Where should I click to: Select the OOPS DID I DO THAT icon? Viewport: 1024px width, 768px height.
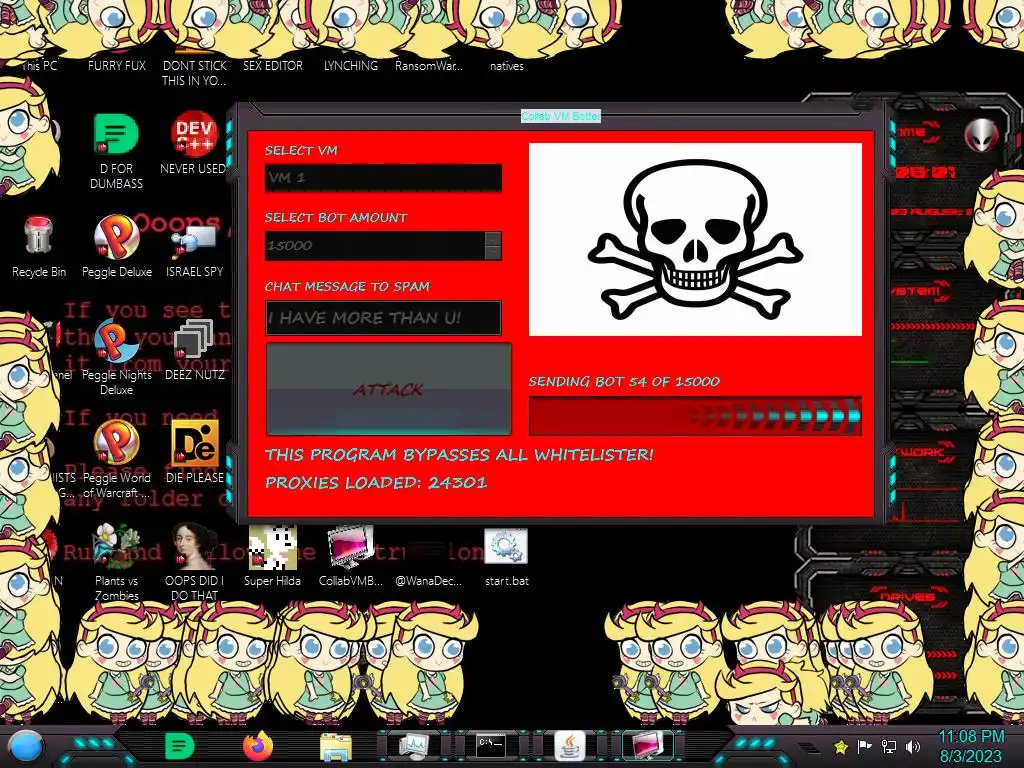coord(195,562)
